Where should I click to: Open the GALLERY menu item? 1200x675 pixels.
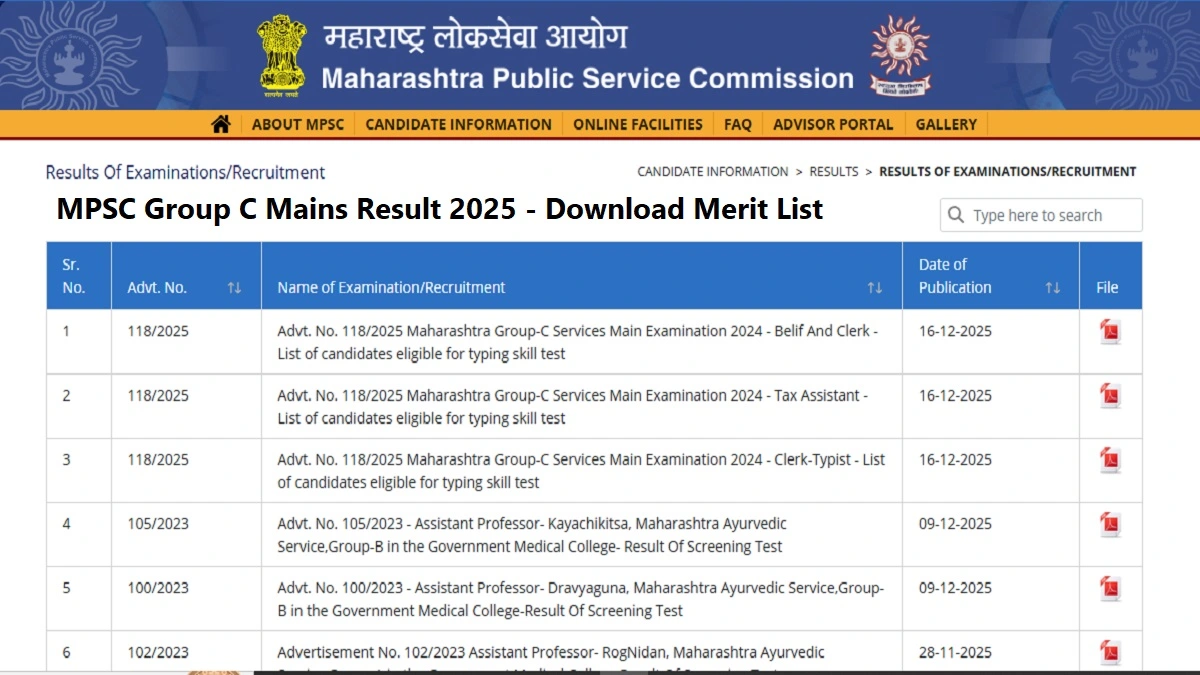click(x=946, y=123)
